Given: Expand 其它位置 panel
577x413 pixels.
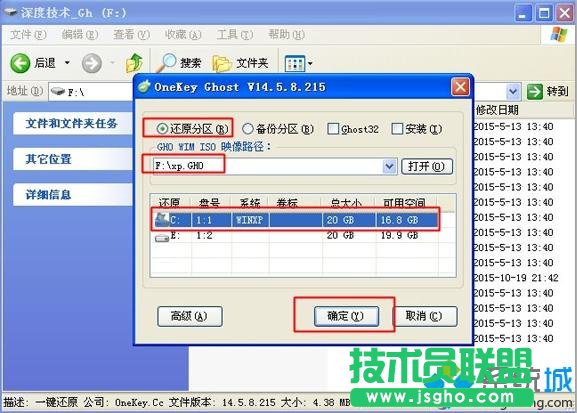Looking at the screenshot, I should coord(72,159).
